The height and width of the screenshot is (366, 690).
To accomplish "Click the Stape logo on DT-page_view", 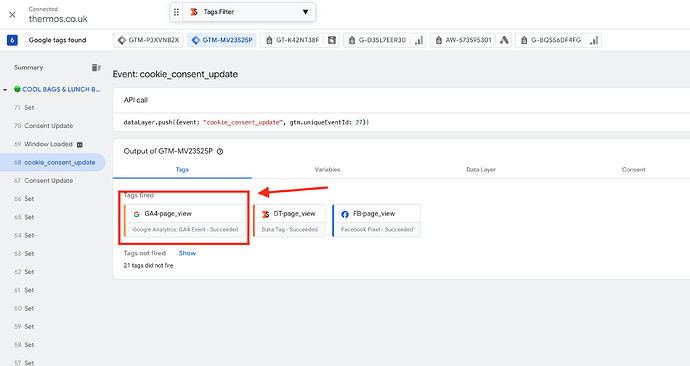I will 265,214.
